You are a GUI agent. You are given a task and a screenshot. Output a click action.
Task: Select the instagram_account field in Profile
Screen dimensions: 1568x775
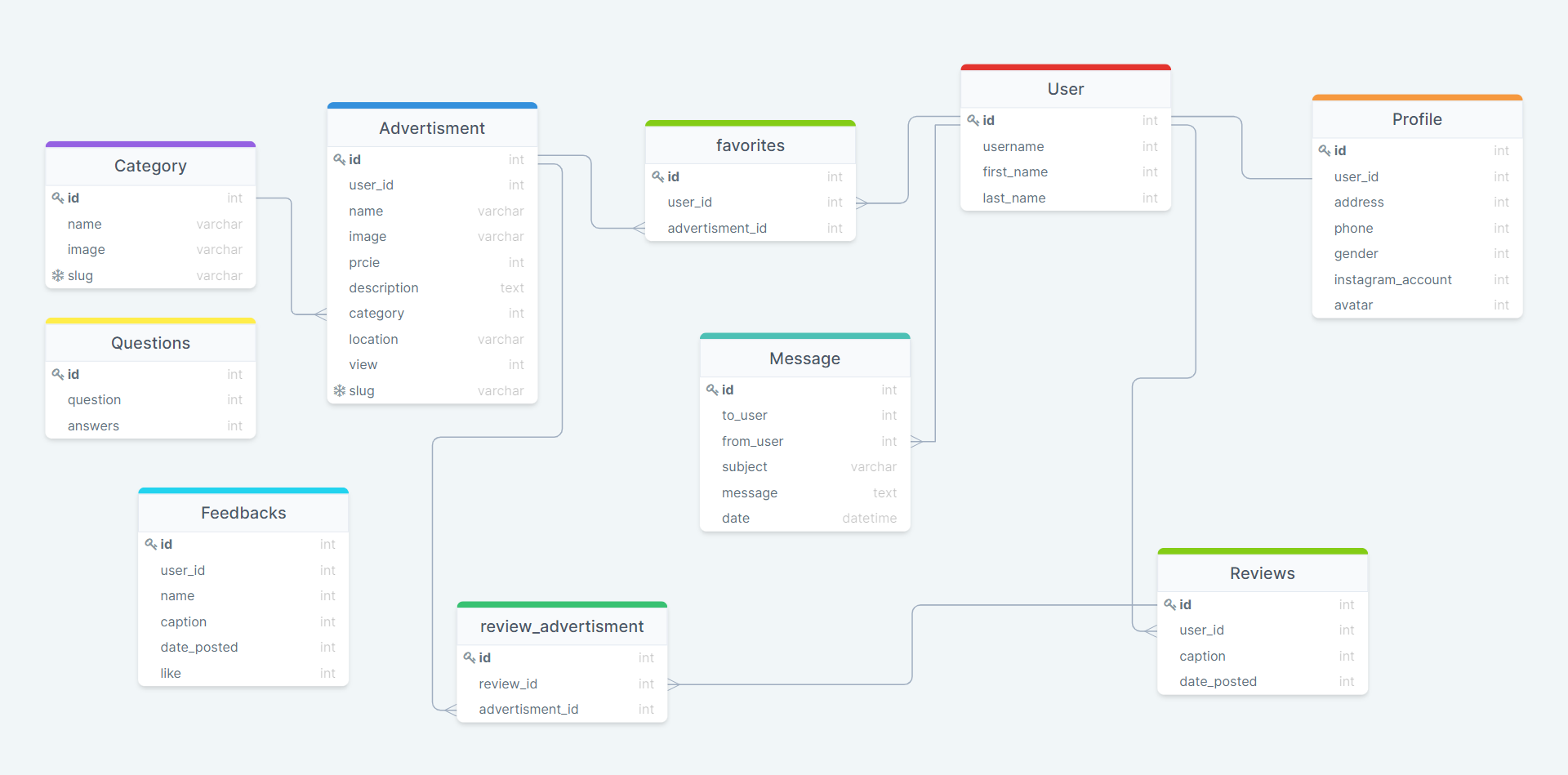[x=1393, y=279]
